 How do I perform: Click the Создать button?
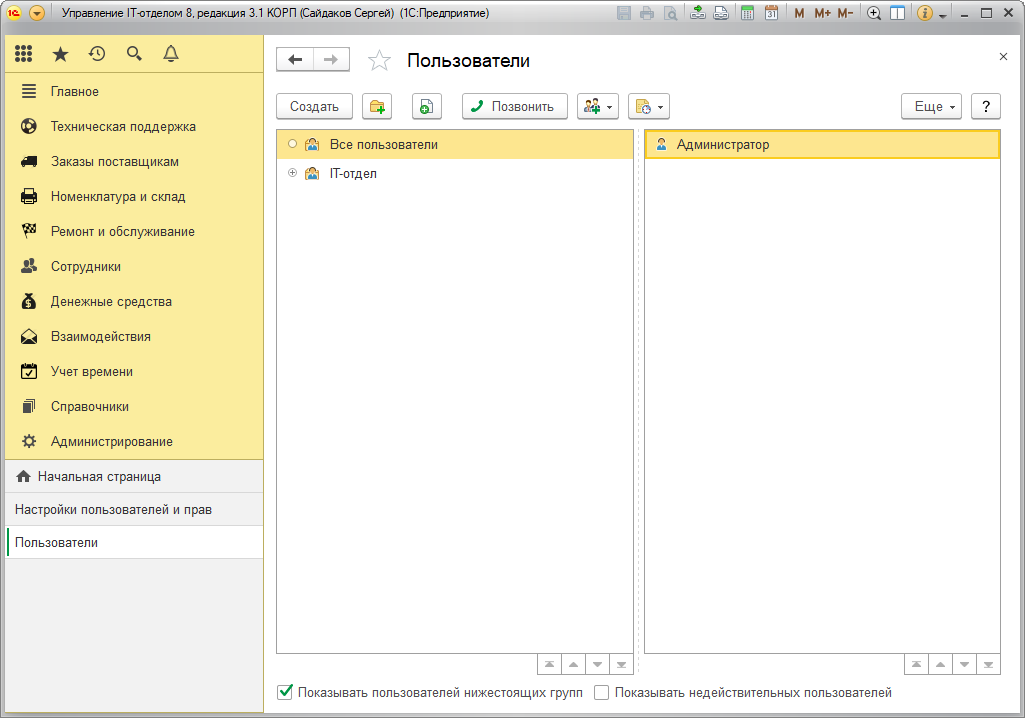coord(314,107)
